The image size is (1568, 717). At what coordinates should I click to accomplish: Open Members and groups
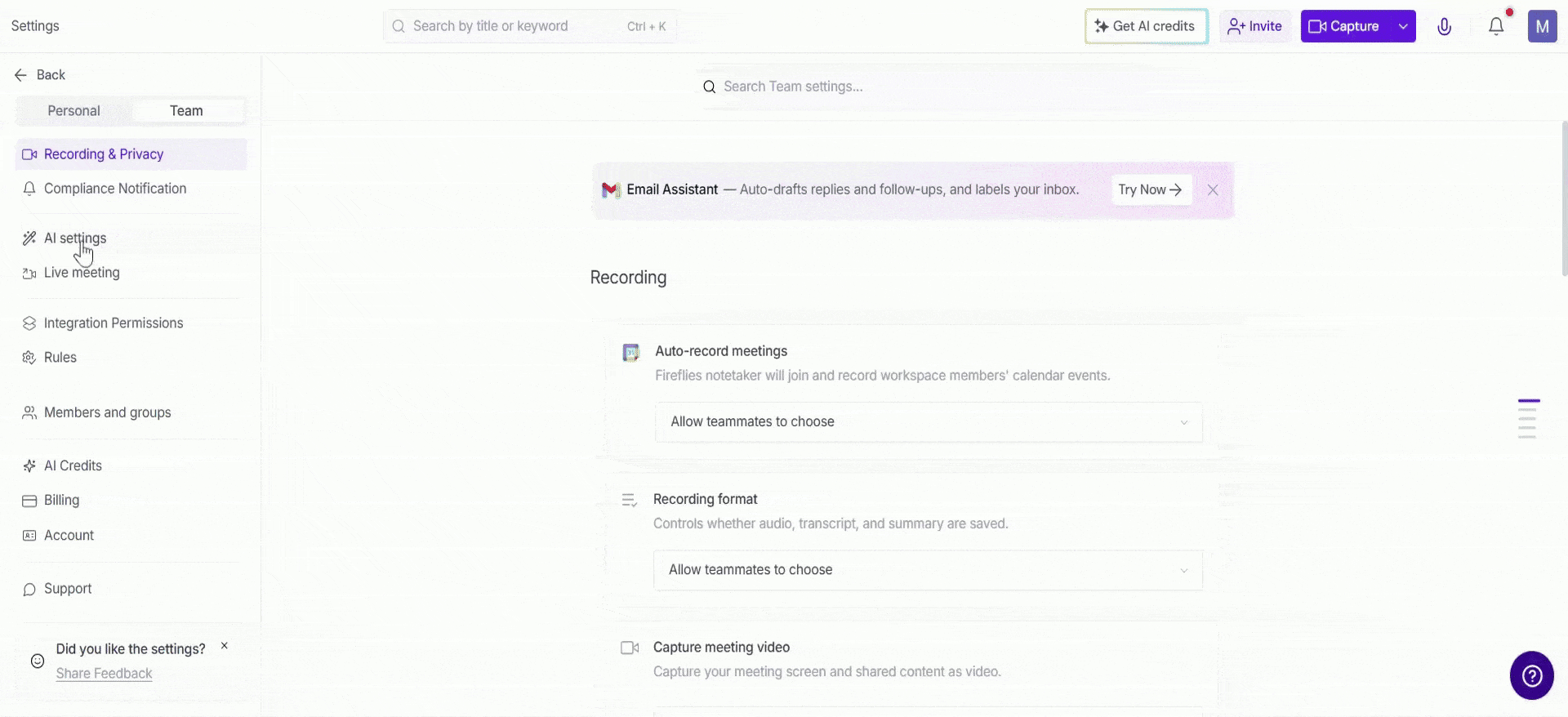click(131, 413)
